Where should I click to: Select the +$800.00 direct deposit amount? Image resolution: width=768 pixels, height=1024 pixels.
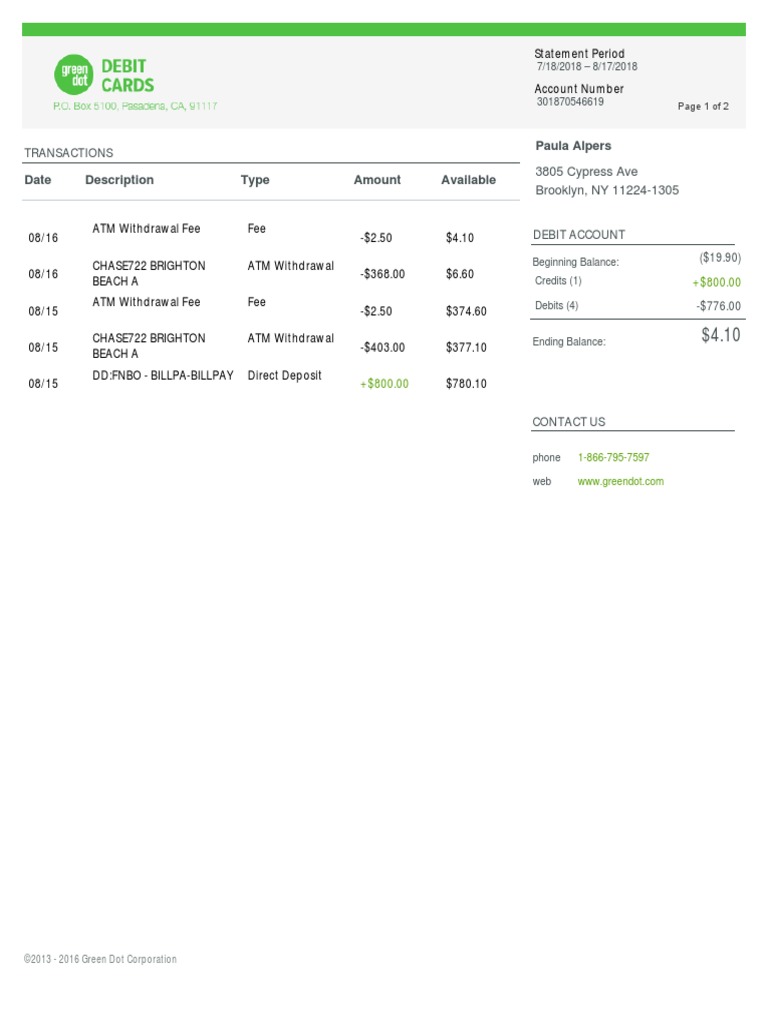point(384,383)
